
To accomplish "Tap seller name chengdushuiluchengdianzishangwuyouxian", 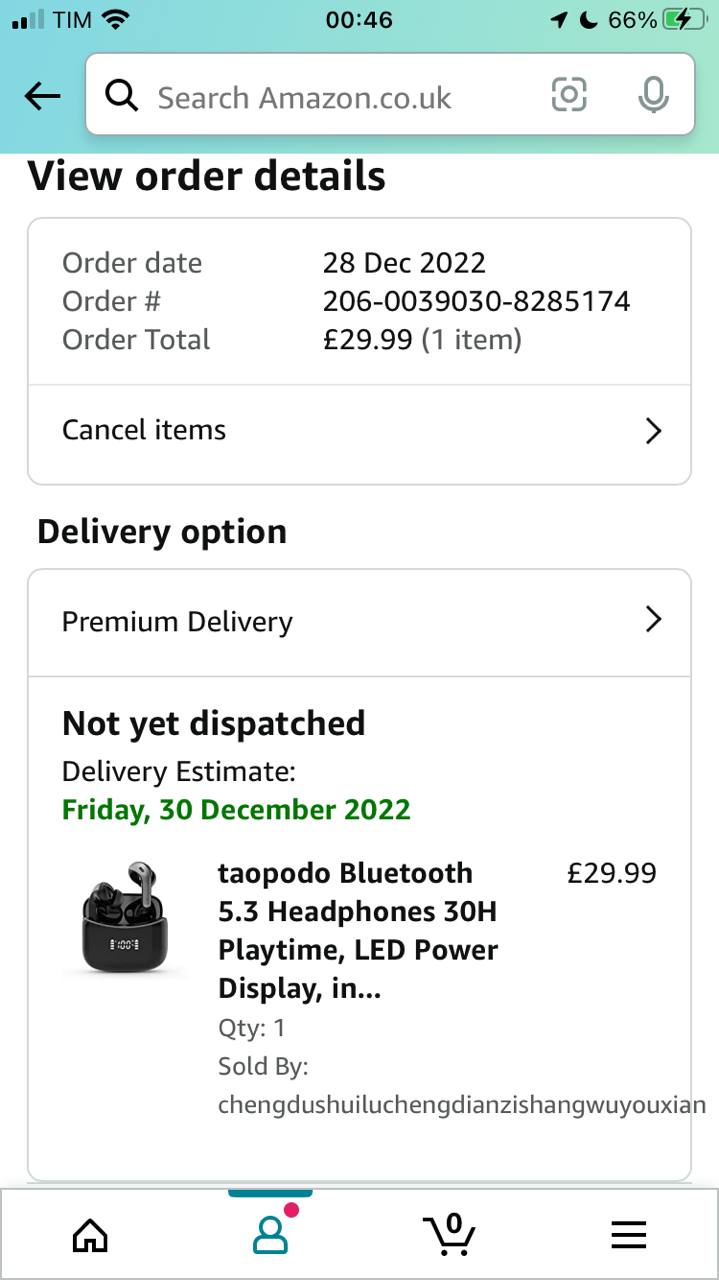I will (462, 1105).
